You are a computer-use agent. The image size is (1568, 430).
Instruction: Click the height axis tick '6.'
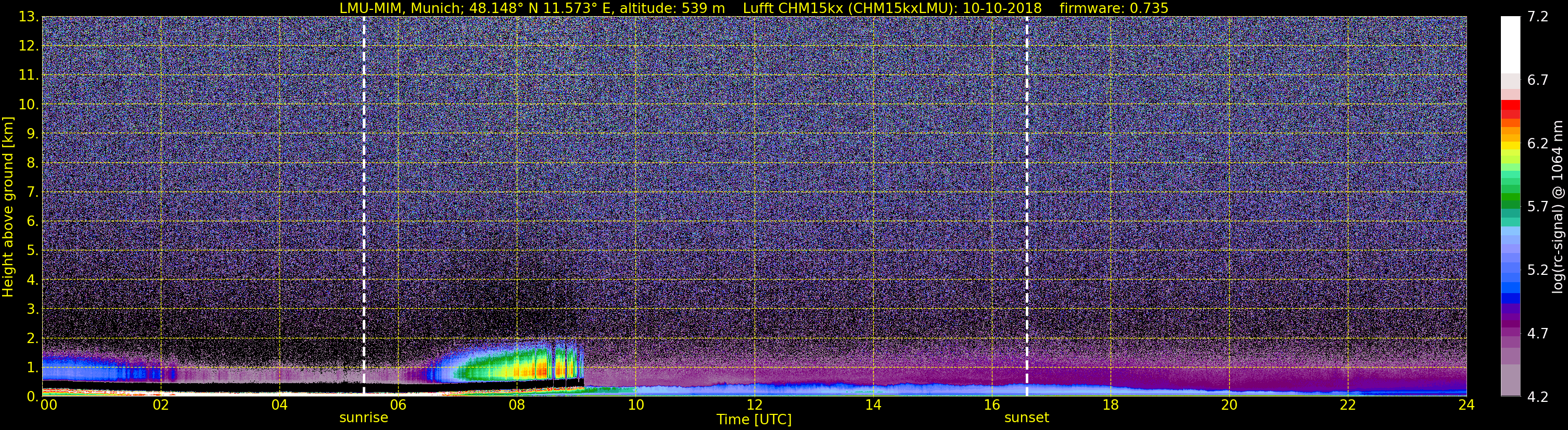pyautogui.click(x=32, y=221)
